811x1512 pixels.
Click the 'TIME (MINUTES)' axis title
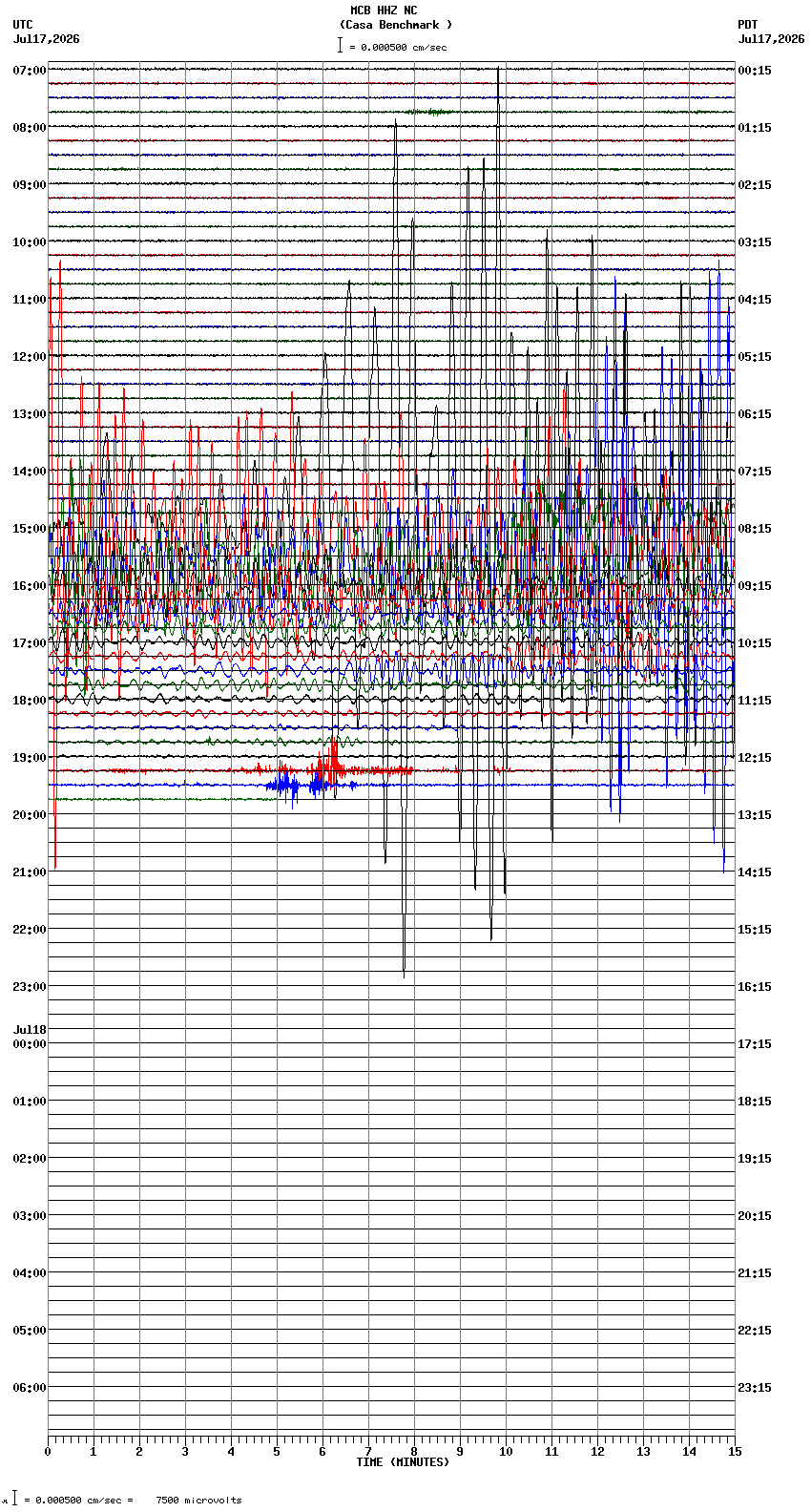(x=403, y=1462)
